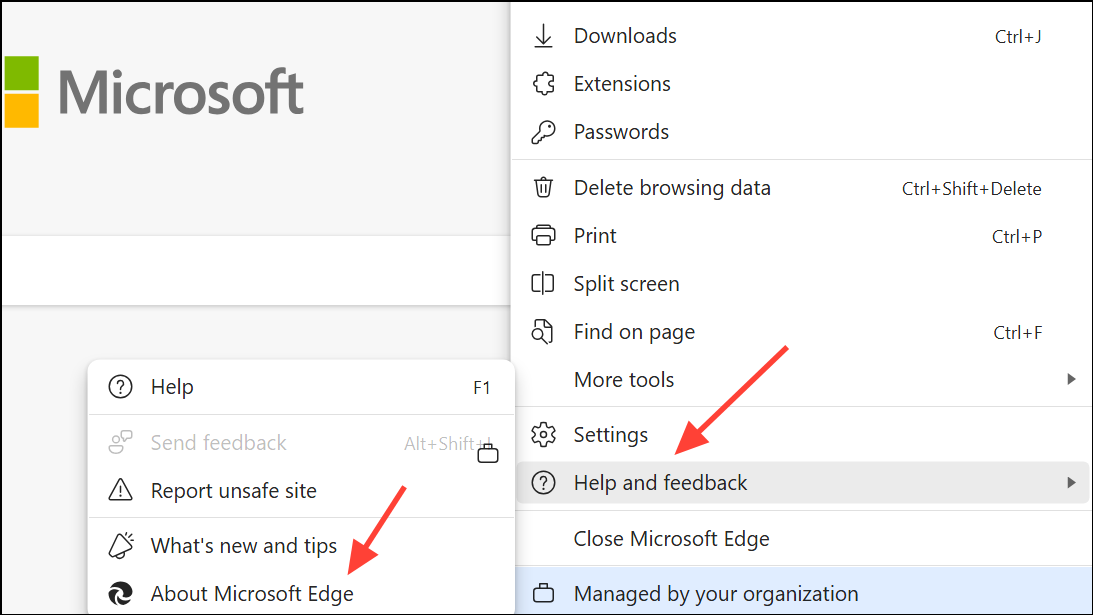Choose About Microsoft Edge in submenu
This screenshot has height=615, width=1093.
click(252, 594)
